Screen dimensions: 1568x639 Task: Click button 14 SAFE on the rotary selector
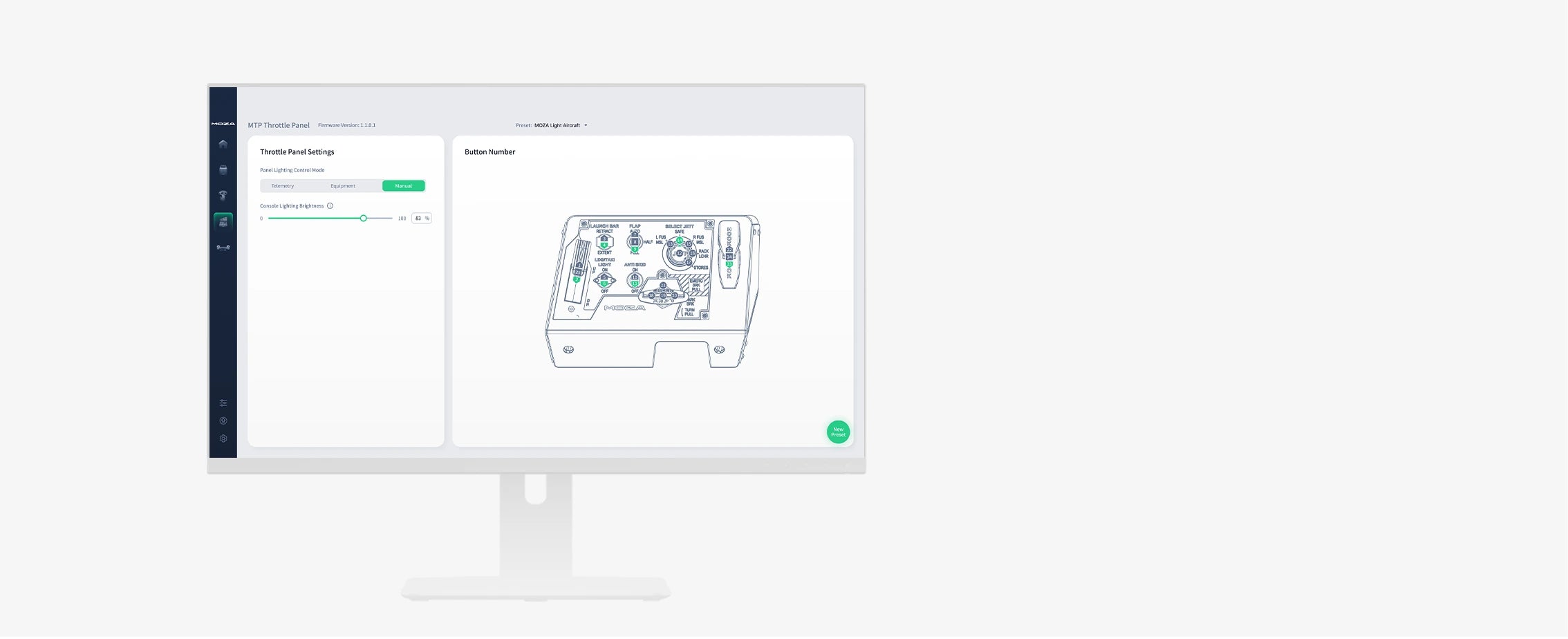680,241
